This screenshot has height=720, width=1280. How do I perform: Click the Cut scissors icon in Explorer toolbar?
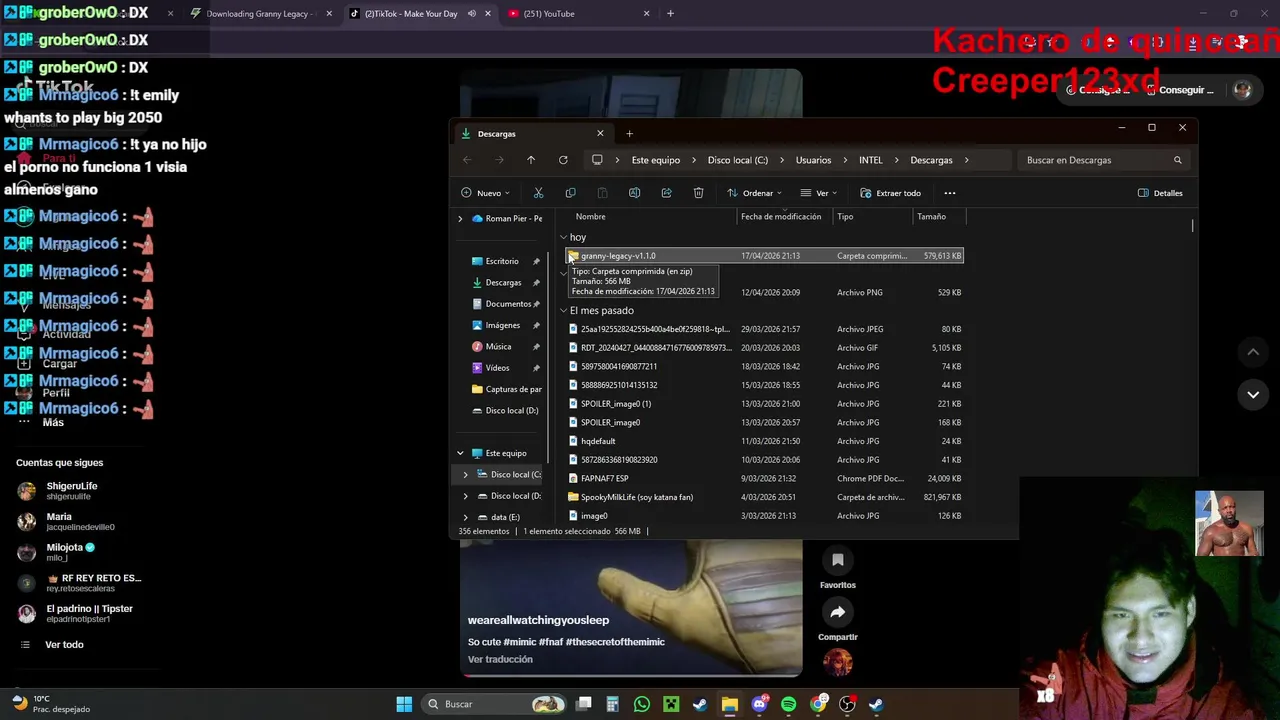pyautogui.click(x=538, y=193)
